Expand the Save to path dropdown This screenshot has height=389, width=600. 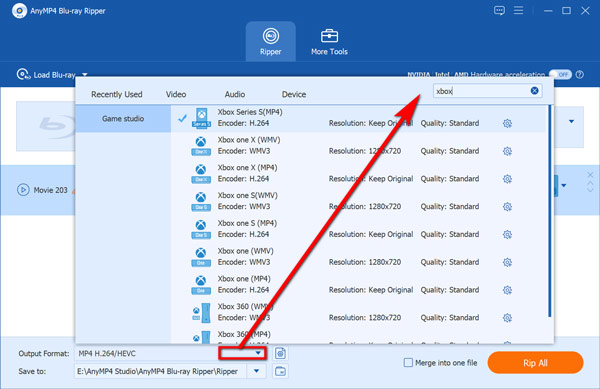256,371
